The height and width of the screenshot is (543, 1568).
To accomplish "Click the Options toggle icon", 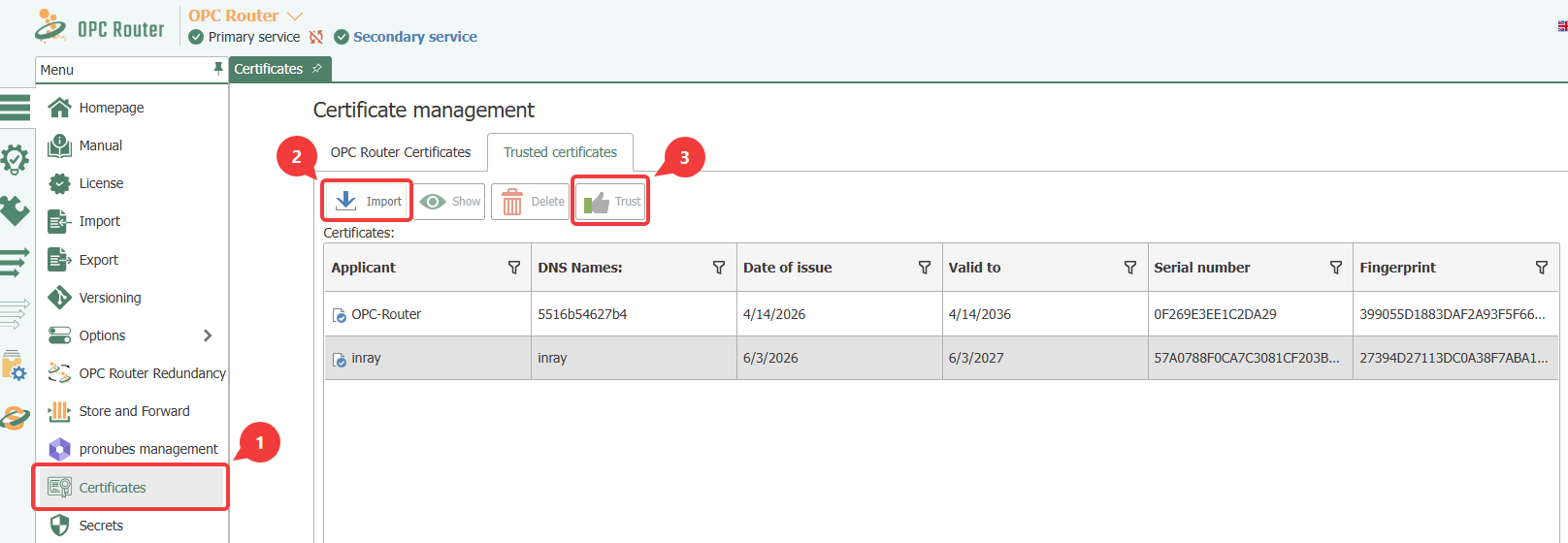I will tap(59, 335).
